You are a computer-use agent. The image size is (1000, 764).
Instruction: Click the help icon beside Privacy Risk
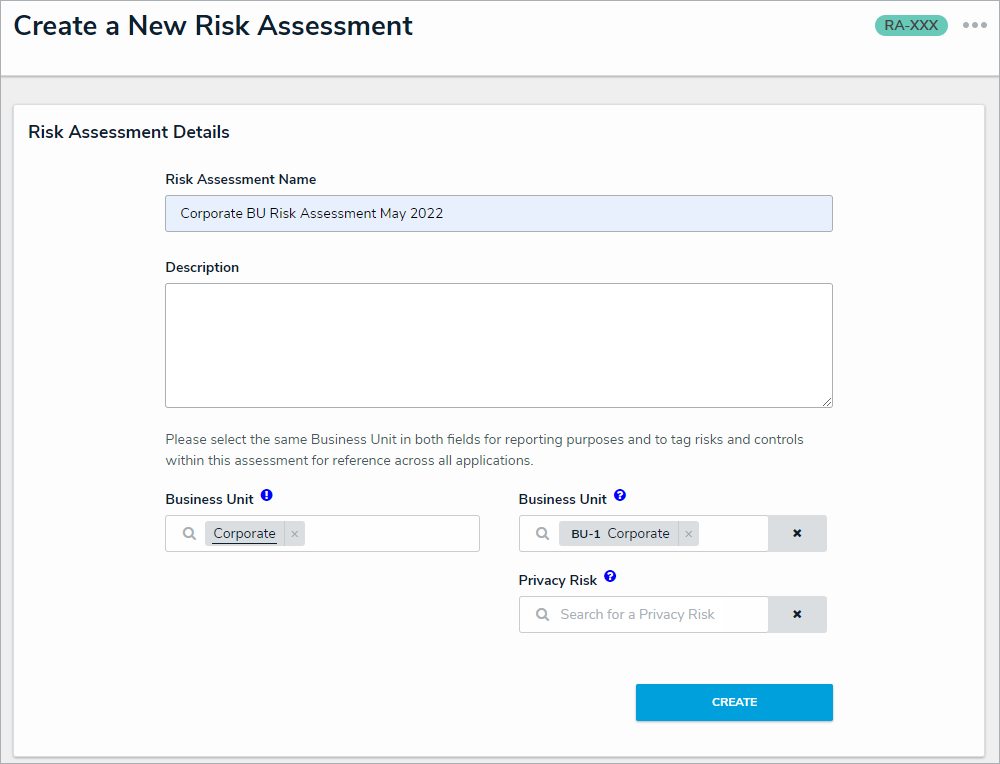(610, 577)
